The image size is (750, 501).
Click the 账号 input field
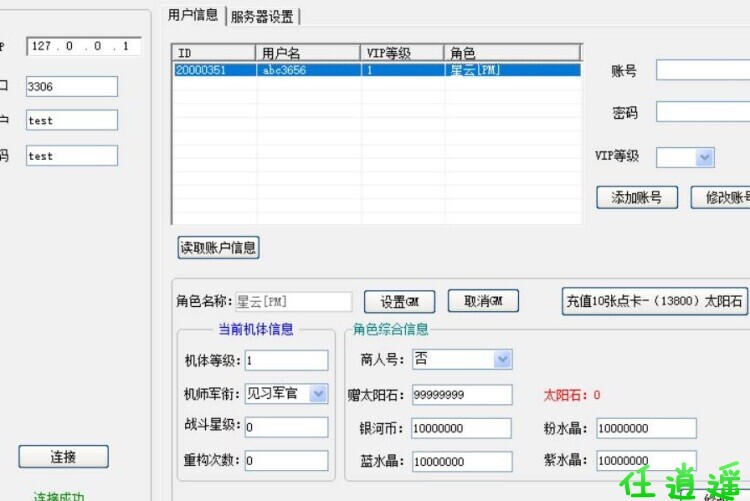click(x=704, y=70)
